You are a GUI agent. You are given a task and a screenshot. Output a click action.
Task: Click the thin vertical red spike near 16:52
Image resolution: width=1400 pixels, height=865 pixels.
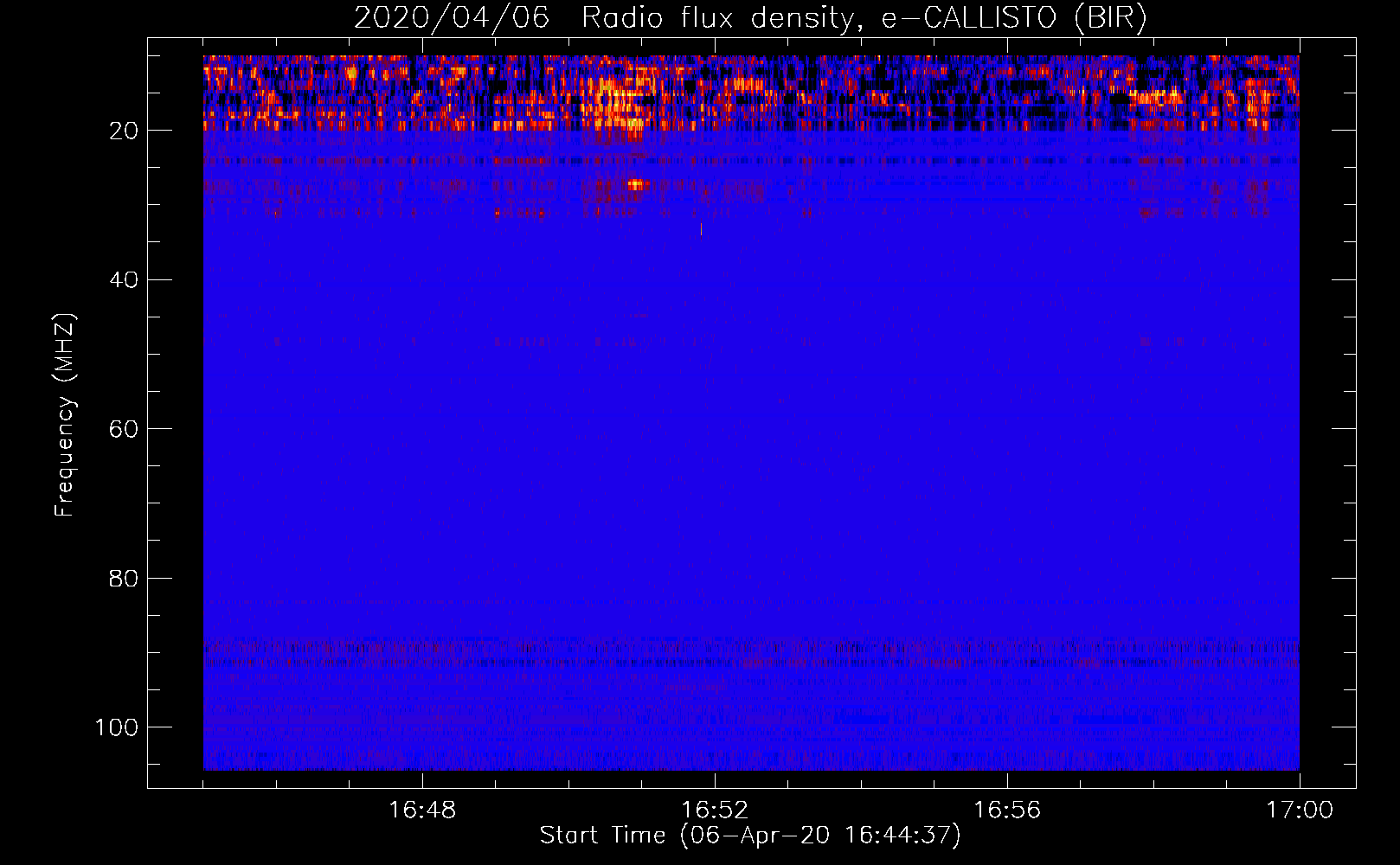(701, 229)
